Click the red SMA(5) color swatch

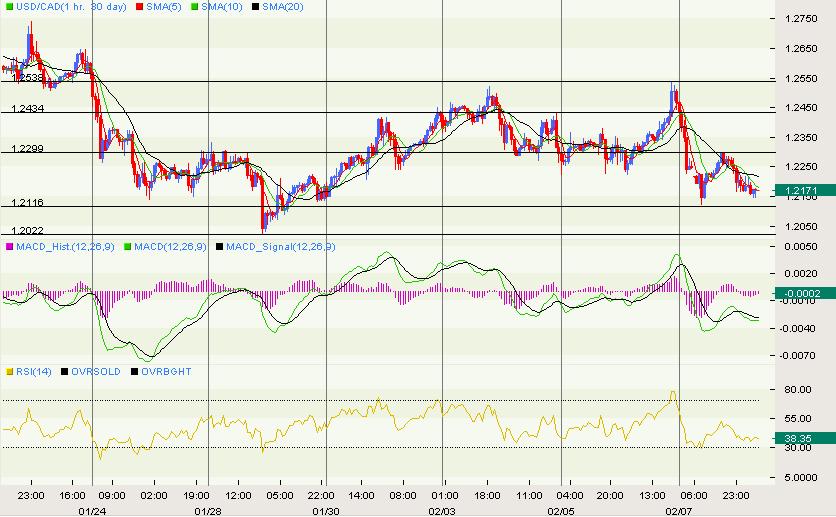tap(140, 7)
